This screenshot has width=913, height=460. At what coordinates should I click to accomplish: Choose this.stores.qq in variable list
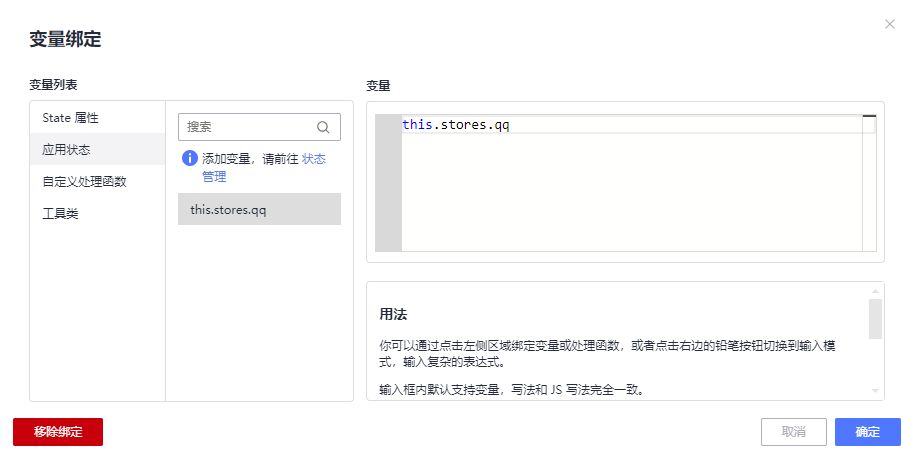pyautogui.click(x=259, y=209)
